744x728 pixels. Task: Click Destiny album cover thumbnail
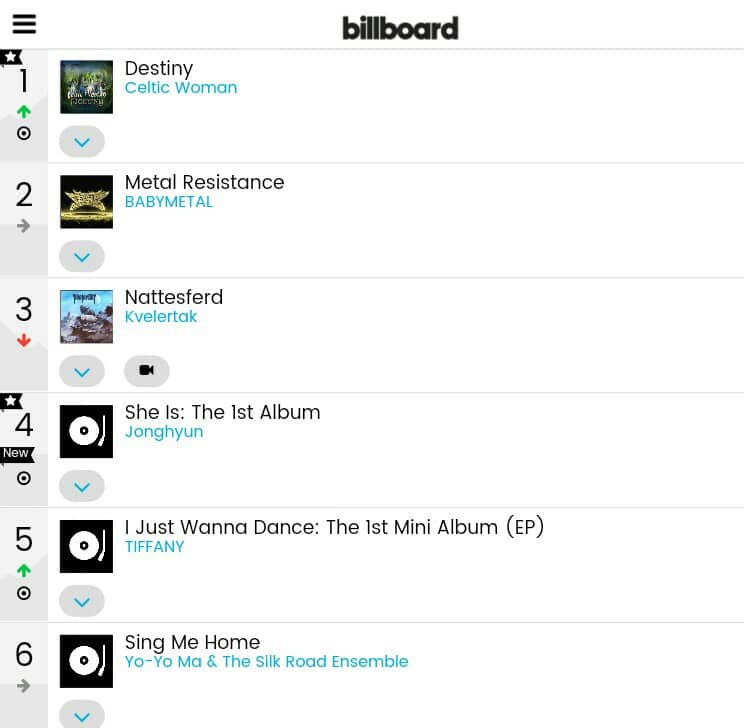click(86, 87)
